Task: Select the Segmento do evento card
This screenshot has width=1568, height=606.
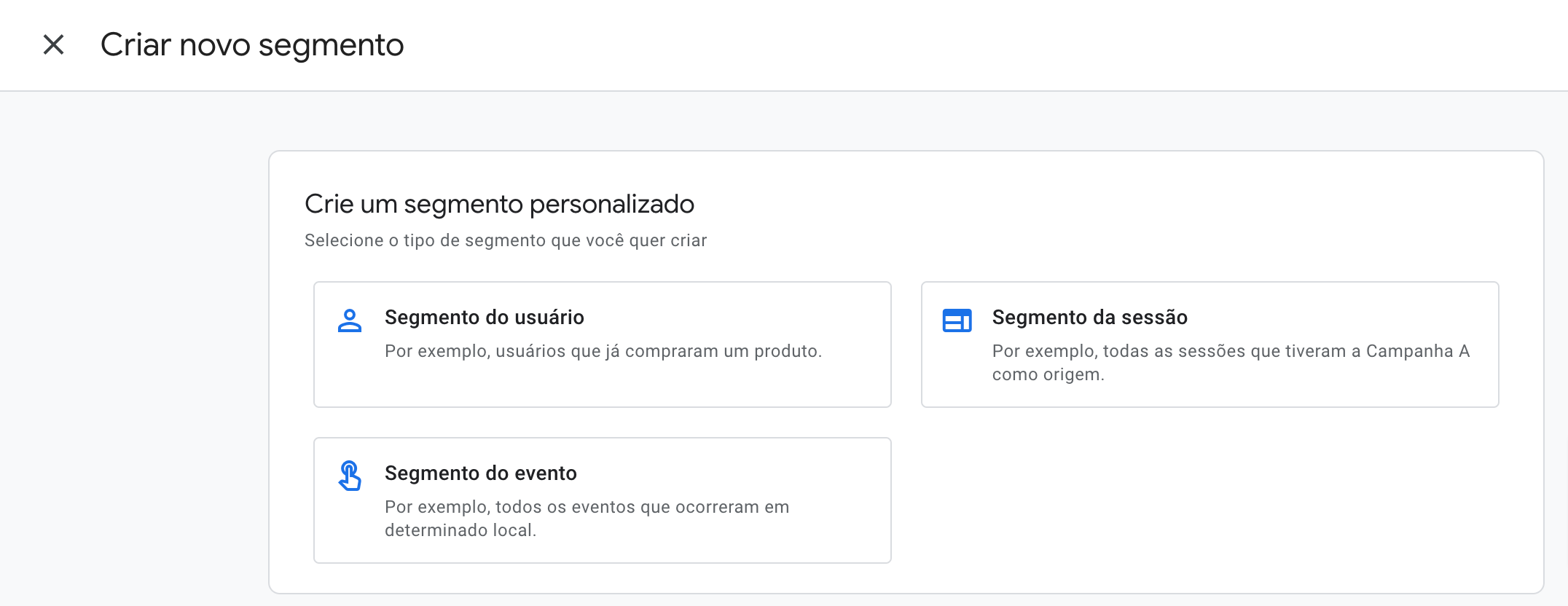Action: 602,500
